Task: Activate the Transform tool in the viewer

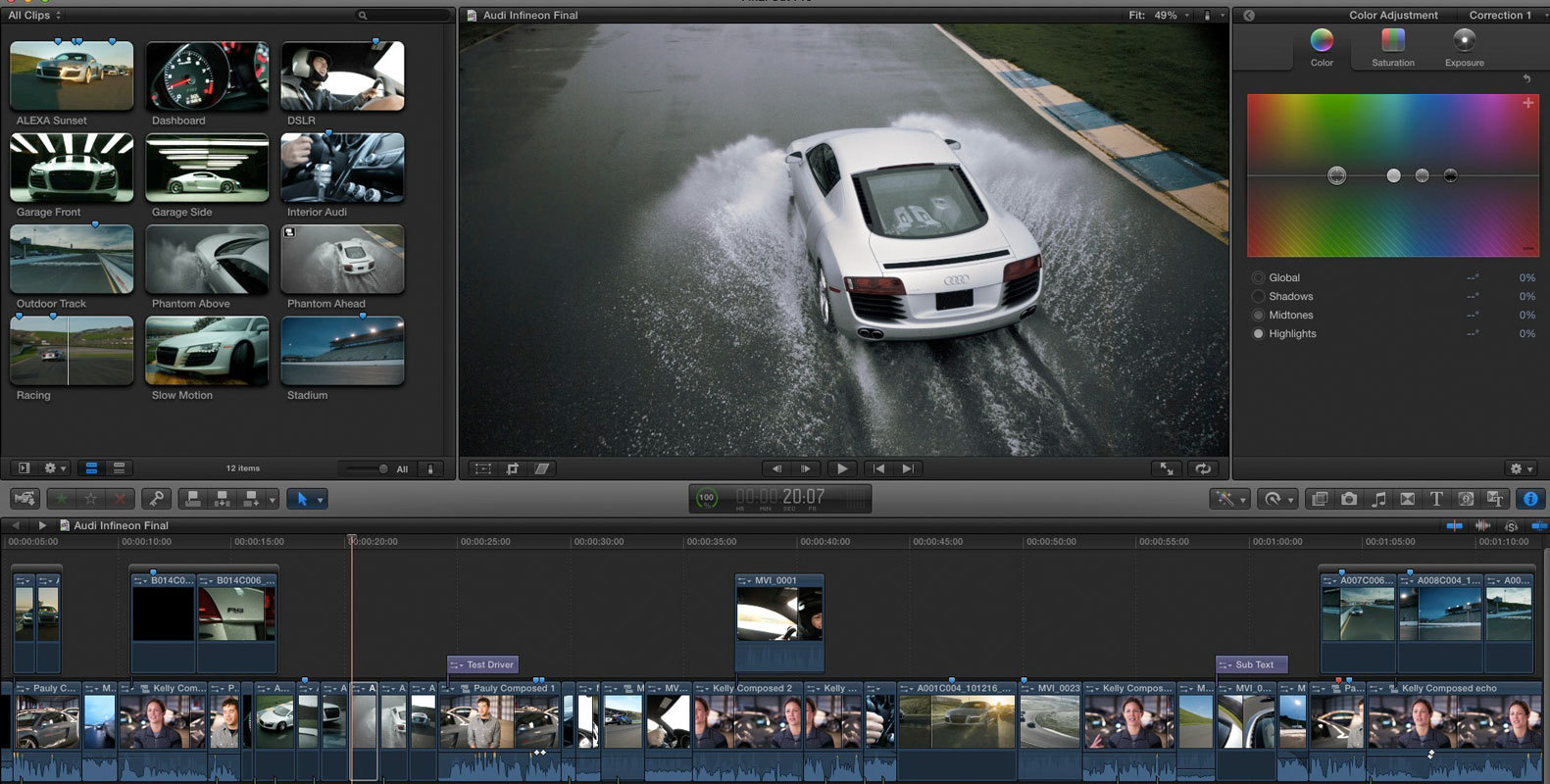Action: tap(483, 468)
